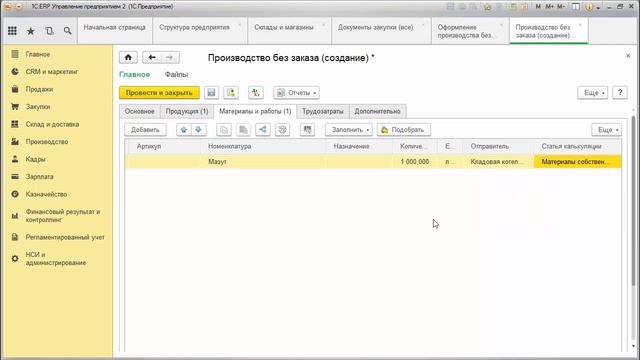Switch to Дополнительно tab
640x360 pixels.
click(x=378, y=111)
